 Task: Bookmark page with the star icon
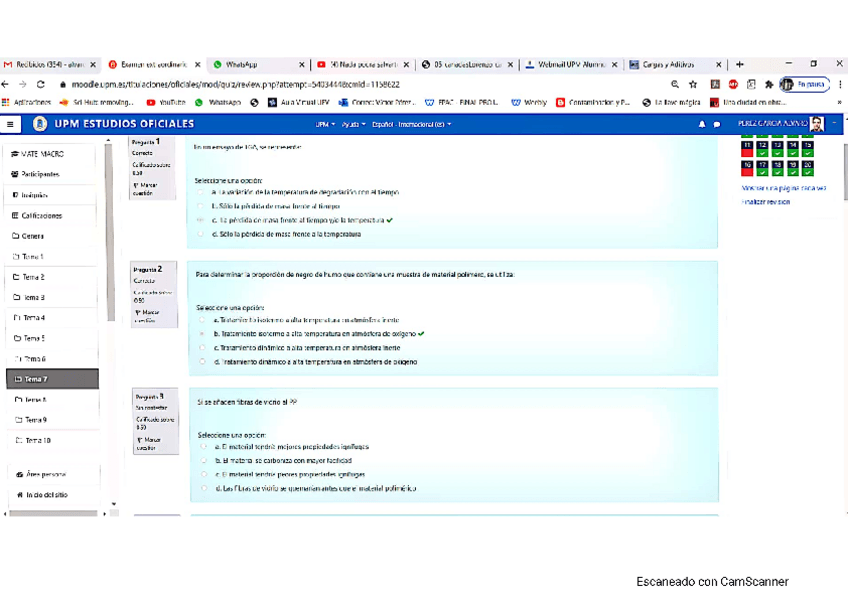point(693,85)
